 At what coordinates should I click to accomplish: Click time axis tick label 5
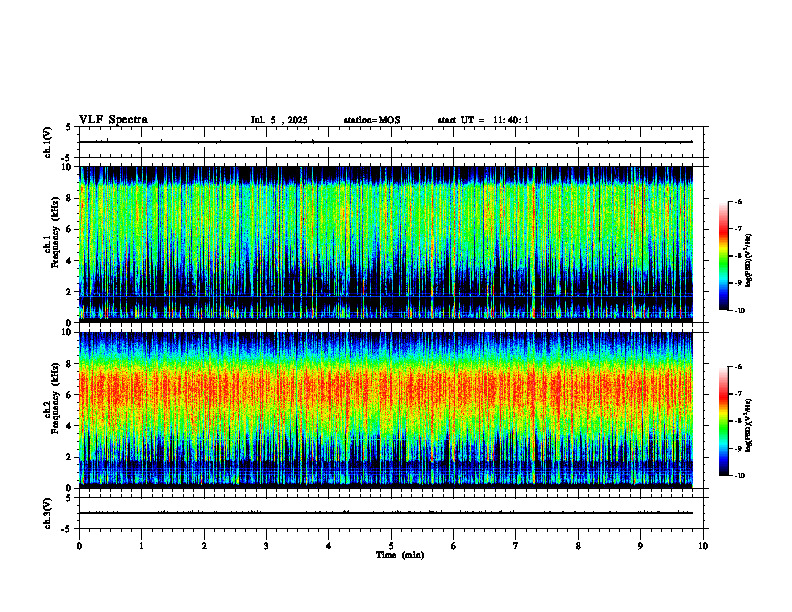click(391, 546)
